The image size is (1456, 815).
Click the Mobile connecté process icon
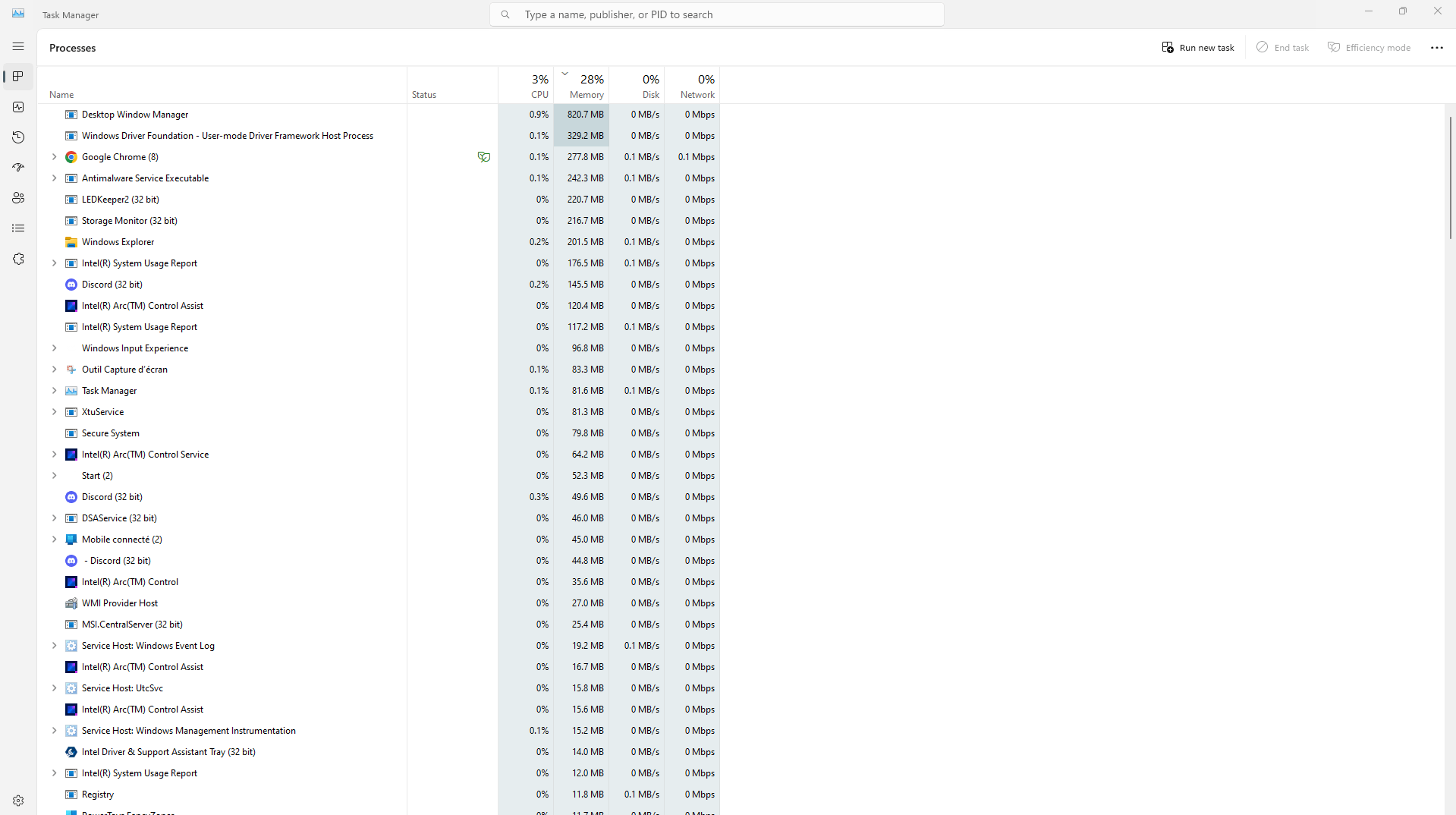[x=71, y=540]
